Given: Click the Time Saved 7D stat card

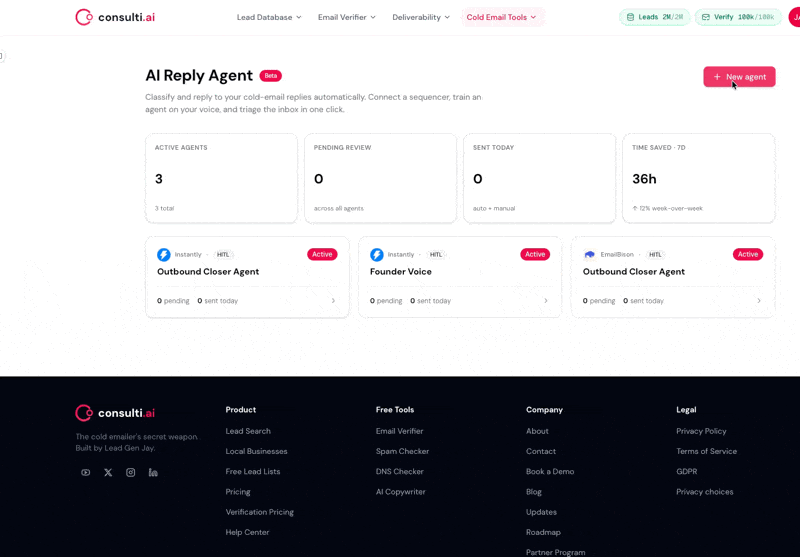Looking at the screenshot, I should pyautogui.click(x=698, y=178).
